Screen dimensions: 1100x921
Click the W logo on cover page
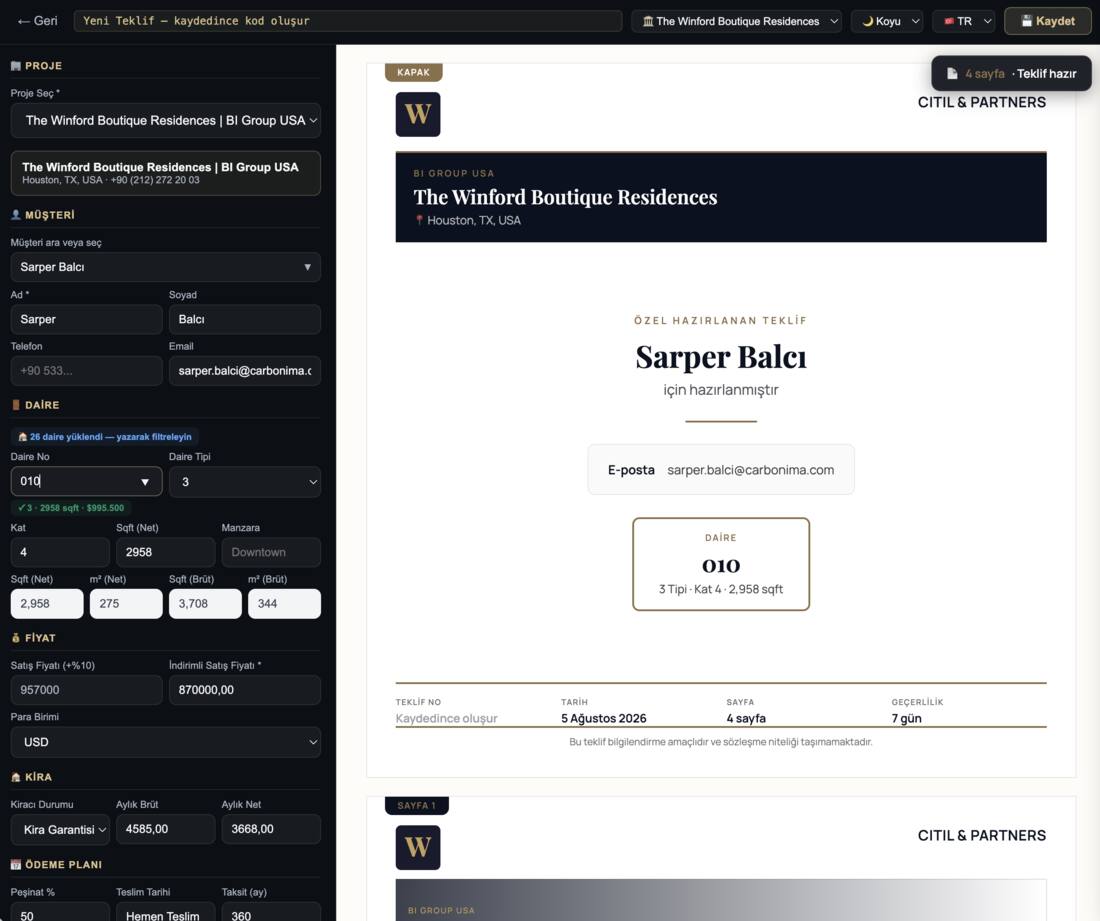coord(418,114)
